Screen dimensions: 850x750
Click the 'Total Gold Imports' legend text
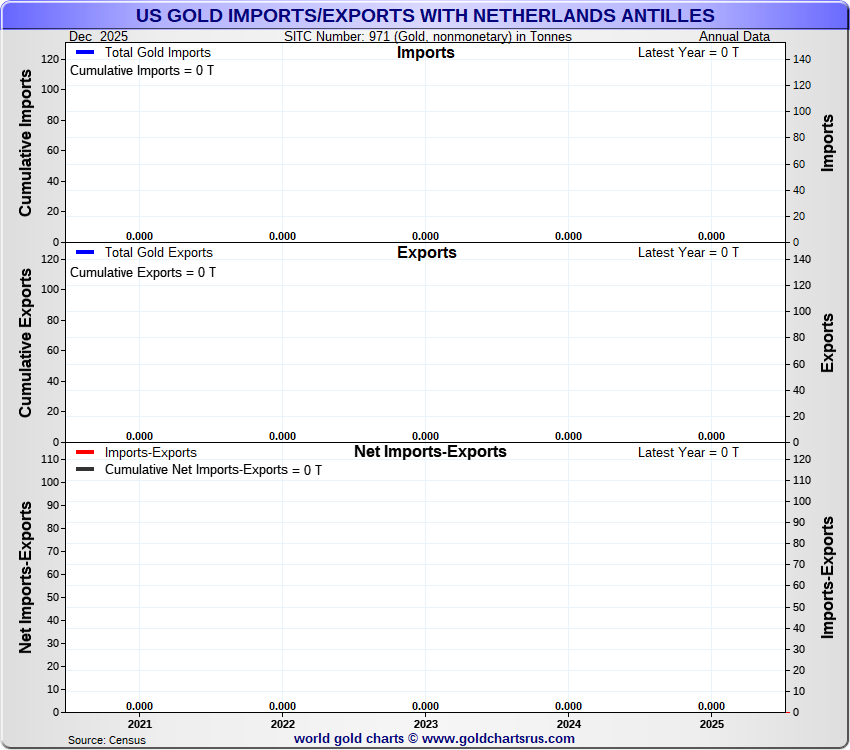(x=158, y=53)
